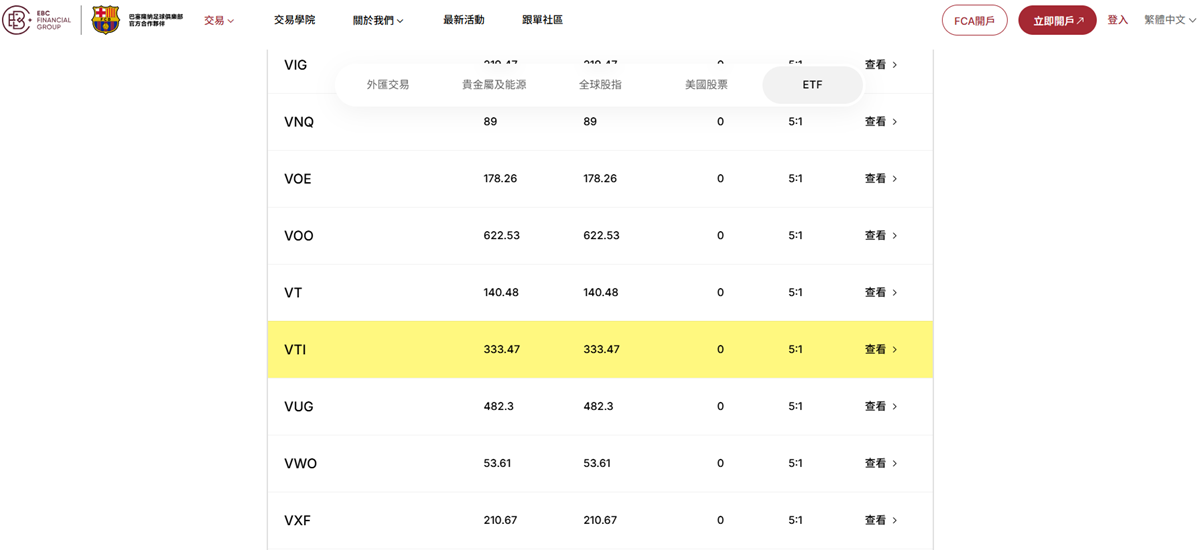Image resolution: width=1200 pixels, height=550 pixels.
Task: Select the VOO symbol name
Action: (x=299, y=236)
